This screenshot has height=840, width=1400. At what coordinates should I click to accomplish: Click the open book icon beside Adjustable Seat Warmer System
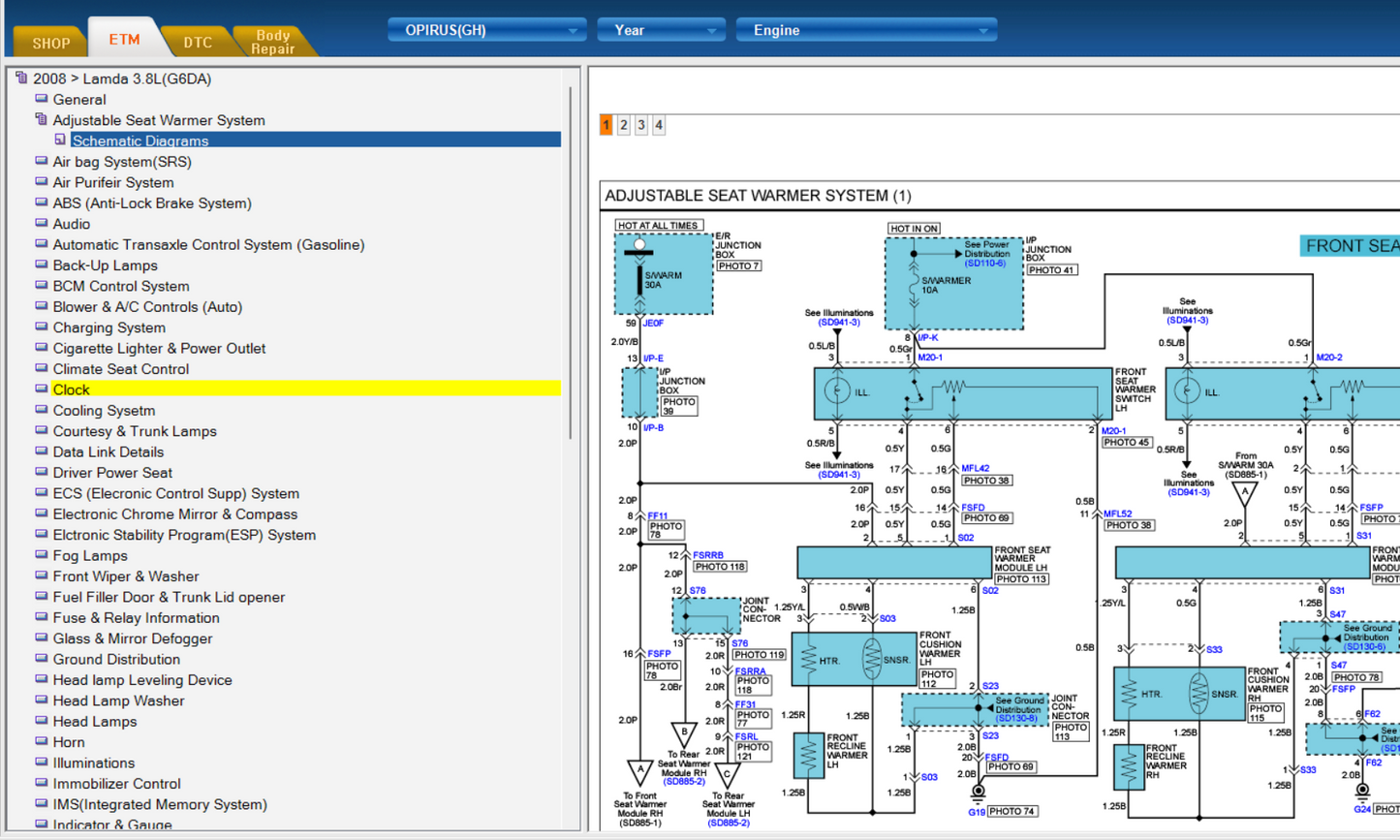tap(41, 119)
